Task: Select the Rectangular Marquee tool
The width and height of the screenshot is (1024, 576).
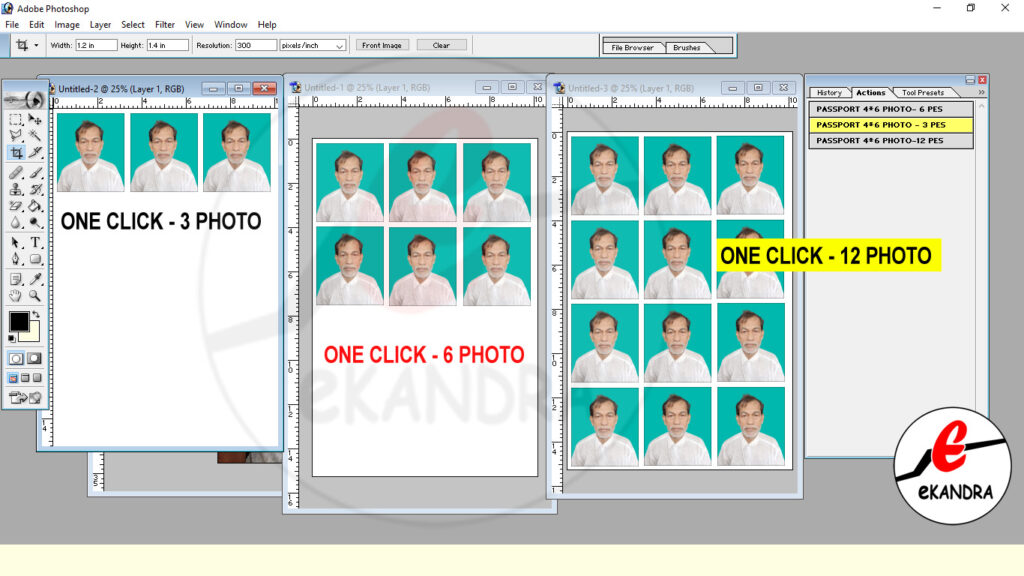Action: click(16, 119)
